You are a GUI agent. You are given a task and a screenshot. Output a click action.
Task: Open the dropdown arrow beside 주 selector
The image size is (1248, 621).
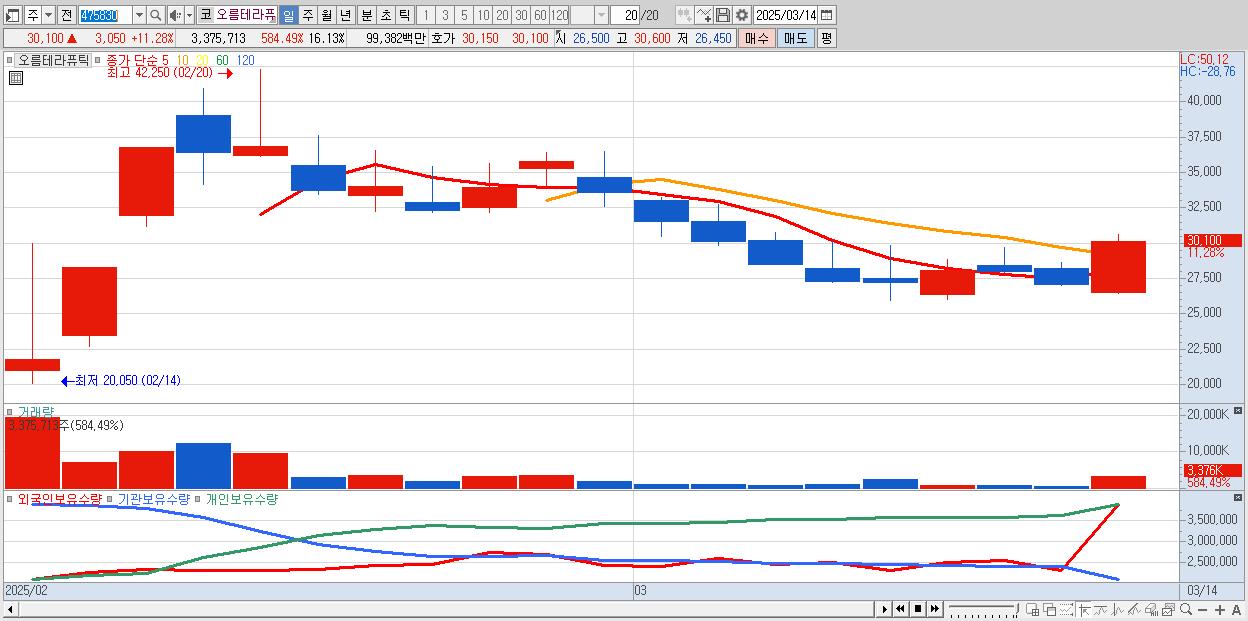tap(49, 15)
